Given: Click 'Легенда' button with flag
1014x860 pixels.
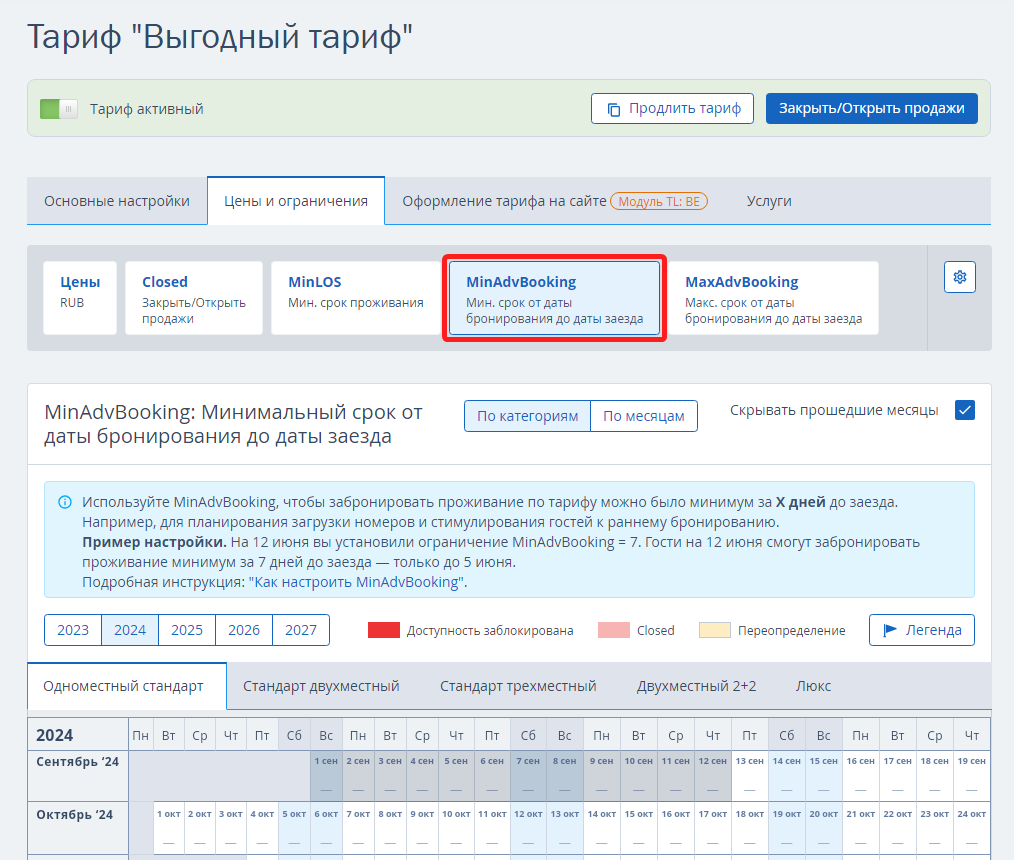Looking at the screenshot, I should (922, 630).
